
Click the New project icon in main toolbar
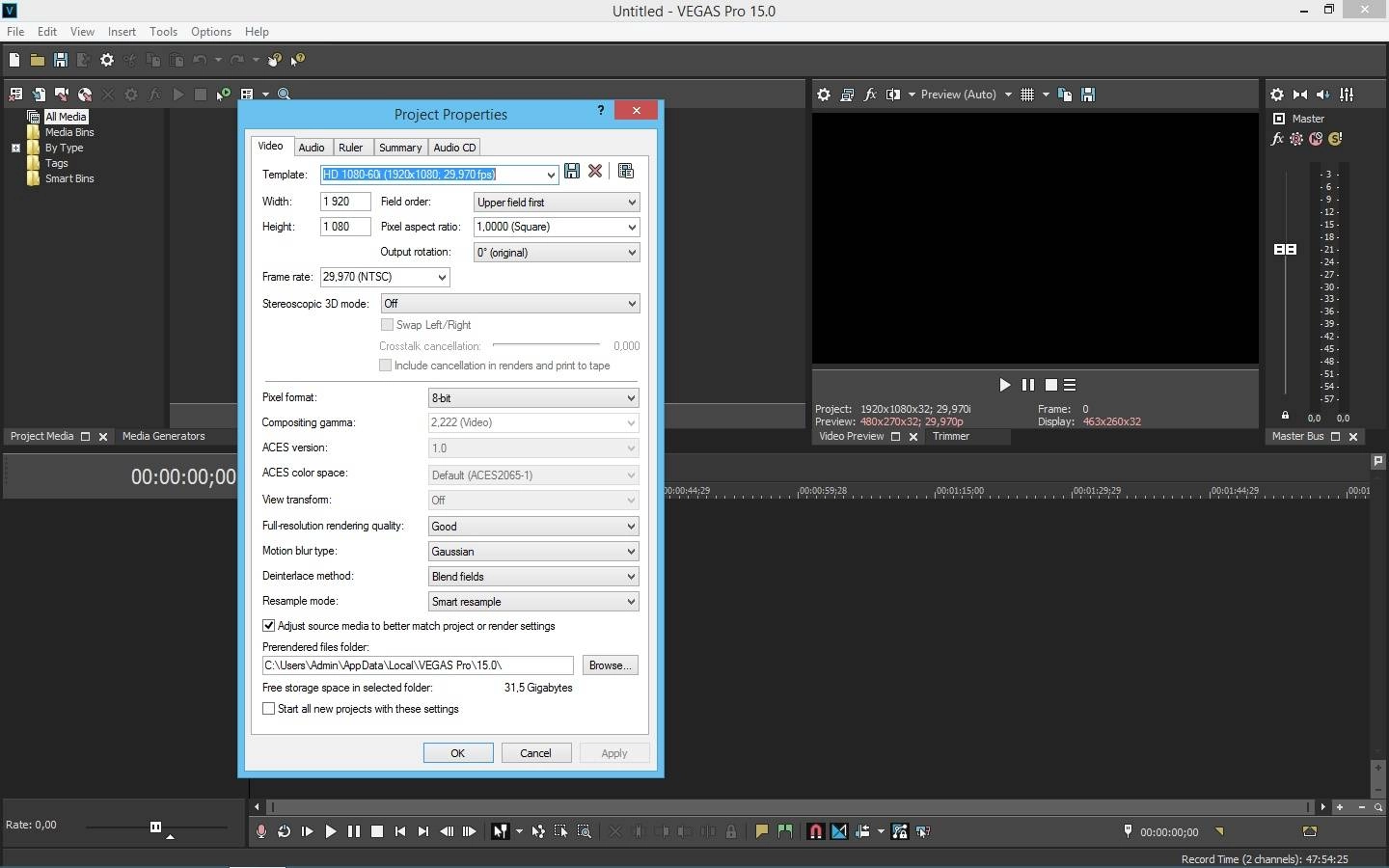[x=14, y=60]
